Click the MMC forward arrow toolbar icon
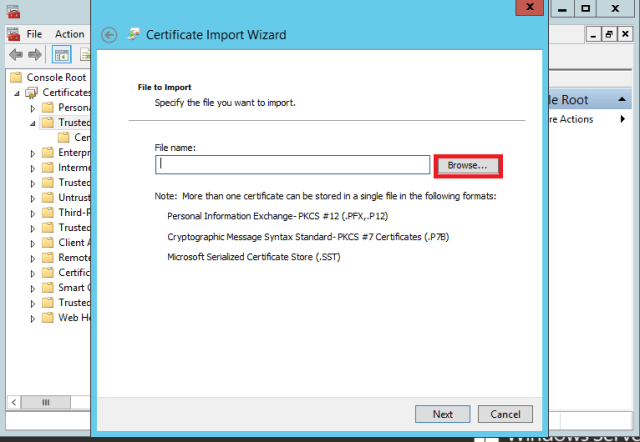The width and height of the screenshot is (640, 442). pos(35,54)
